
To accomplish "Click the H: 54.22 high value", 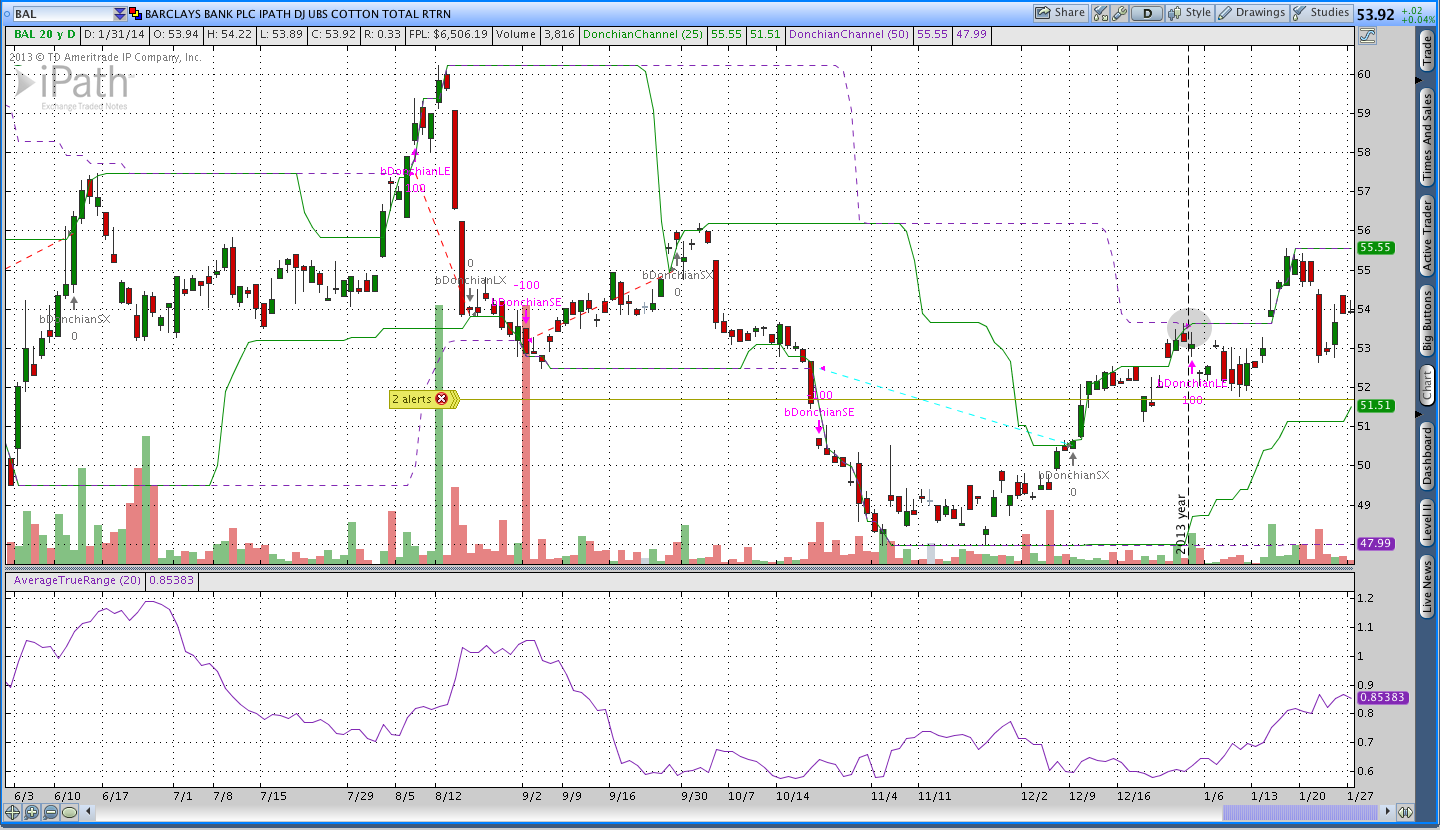I will pos(228,34).
